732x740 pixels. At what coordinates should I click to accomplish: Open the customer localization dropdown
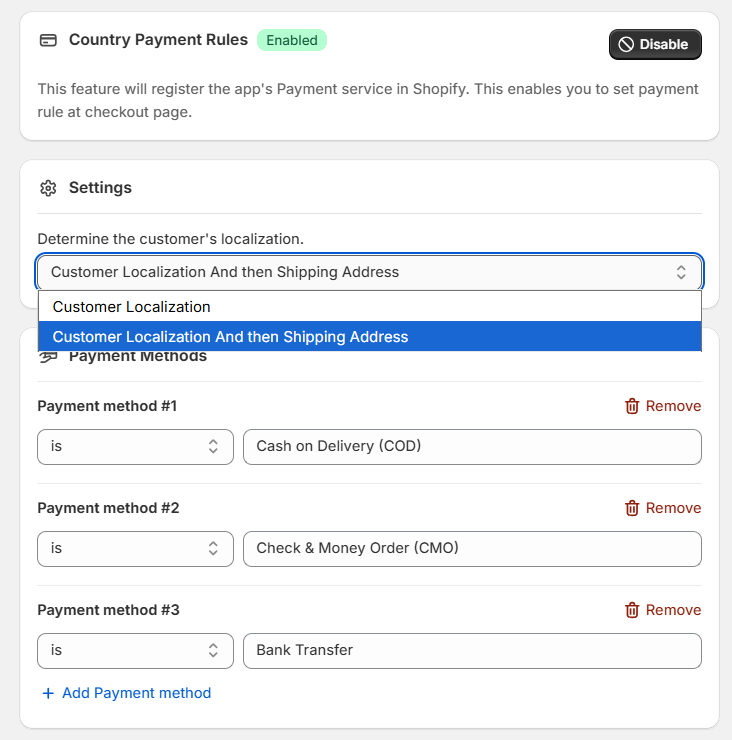369,272
